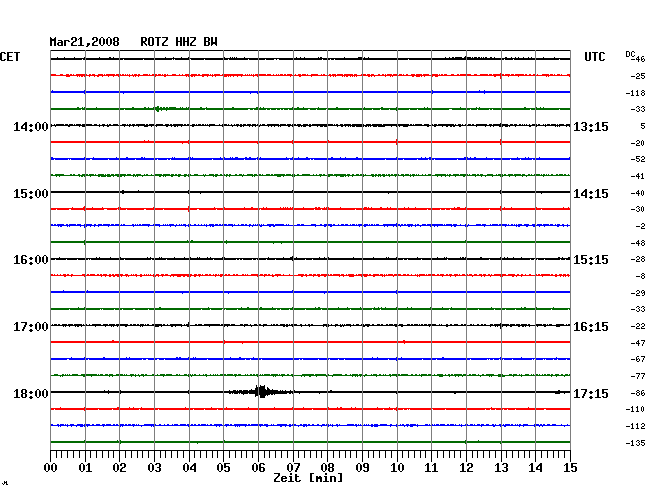Select the 13:15 UTC time label
This screenshot has width=650, height=494.
[x=591, y=126]
